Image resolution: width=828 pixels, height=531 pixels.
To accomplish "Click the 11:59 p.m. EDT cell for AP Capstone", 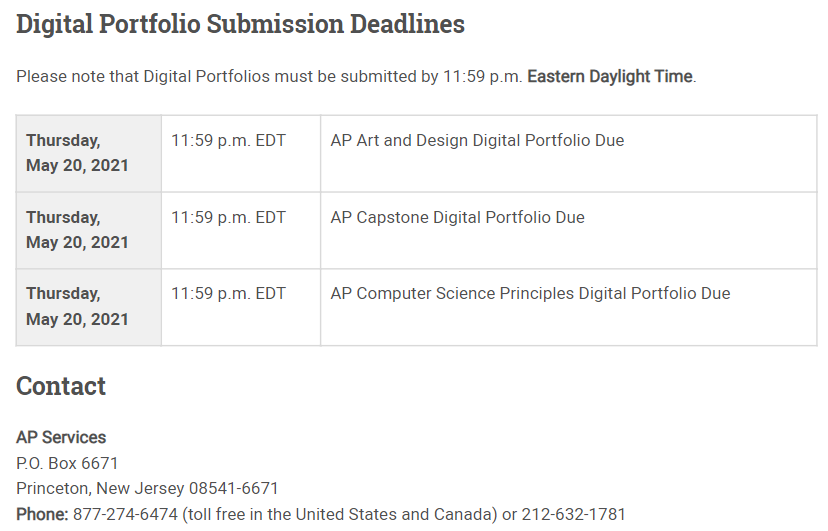I will (x=228, y=218).
